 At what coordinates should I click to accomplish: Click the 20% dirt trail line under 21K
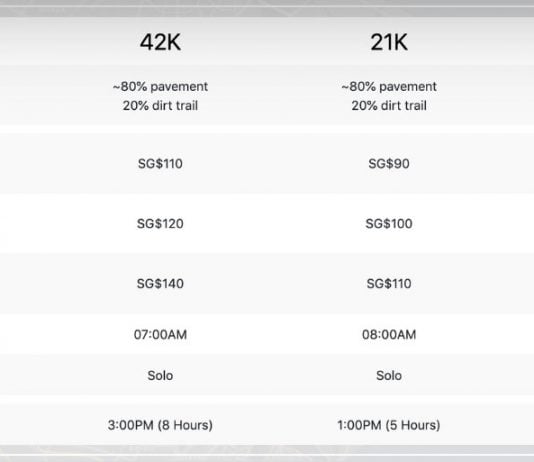click(x=389, y=106)
